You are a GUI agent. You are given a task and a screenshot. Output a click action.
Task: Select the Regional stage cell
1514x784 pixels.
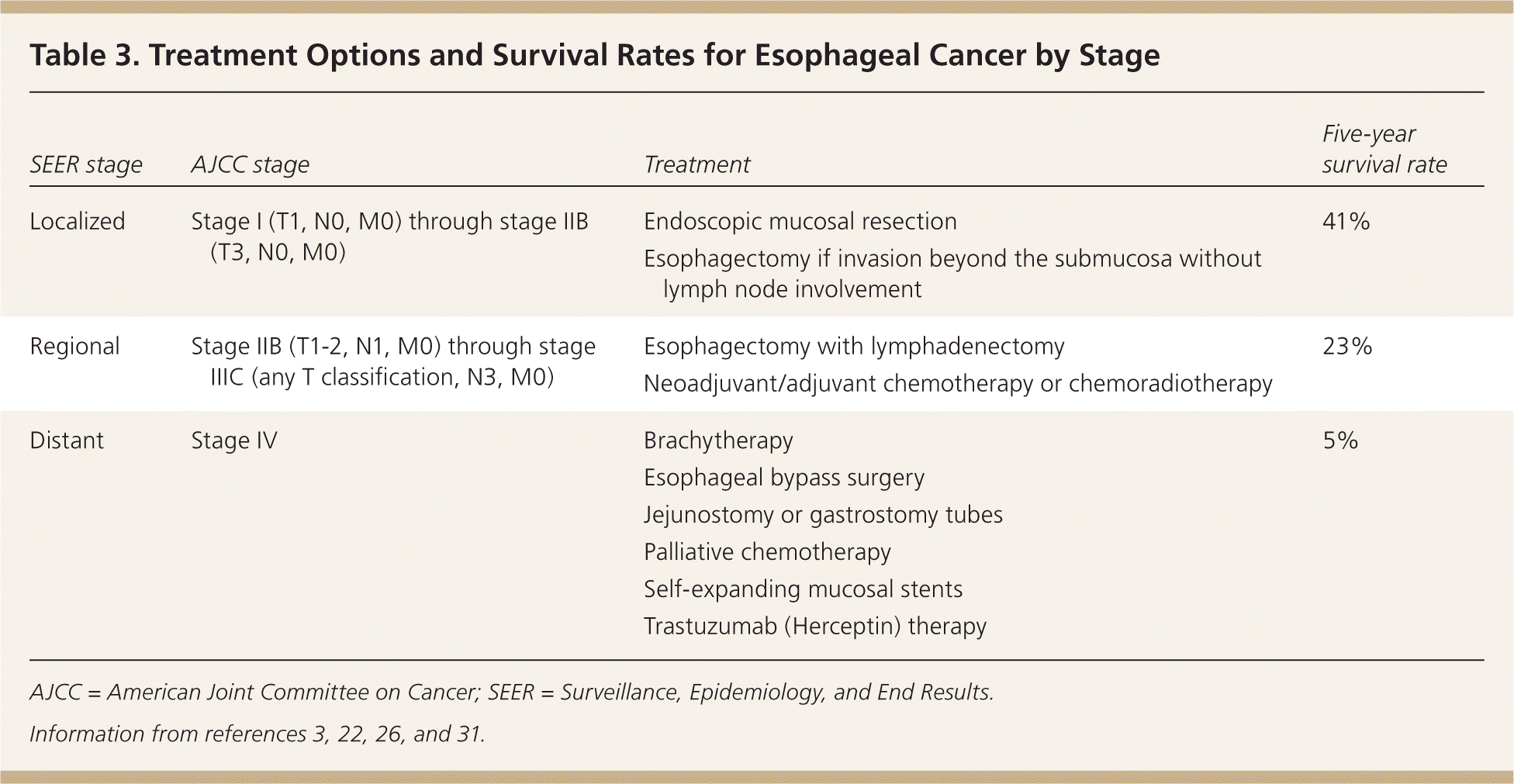click(x=74, y=346)
